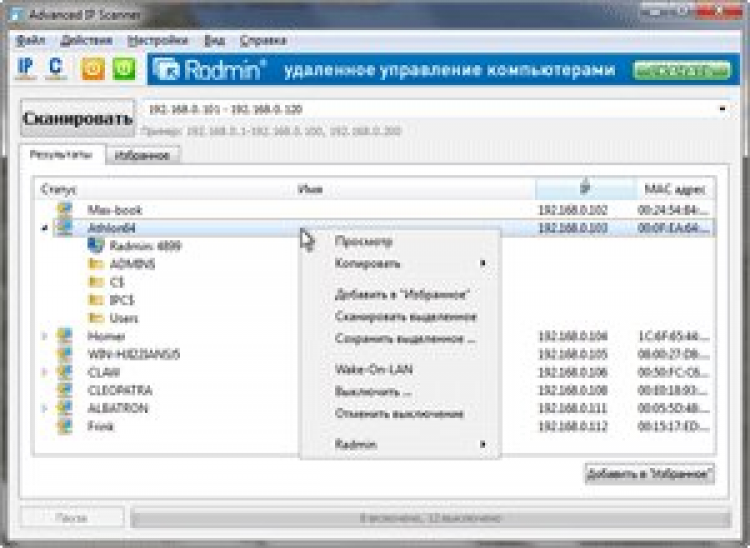Click the orange power-off toolbar icon
The image size is (750, 548).
[x=93, y=69]
